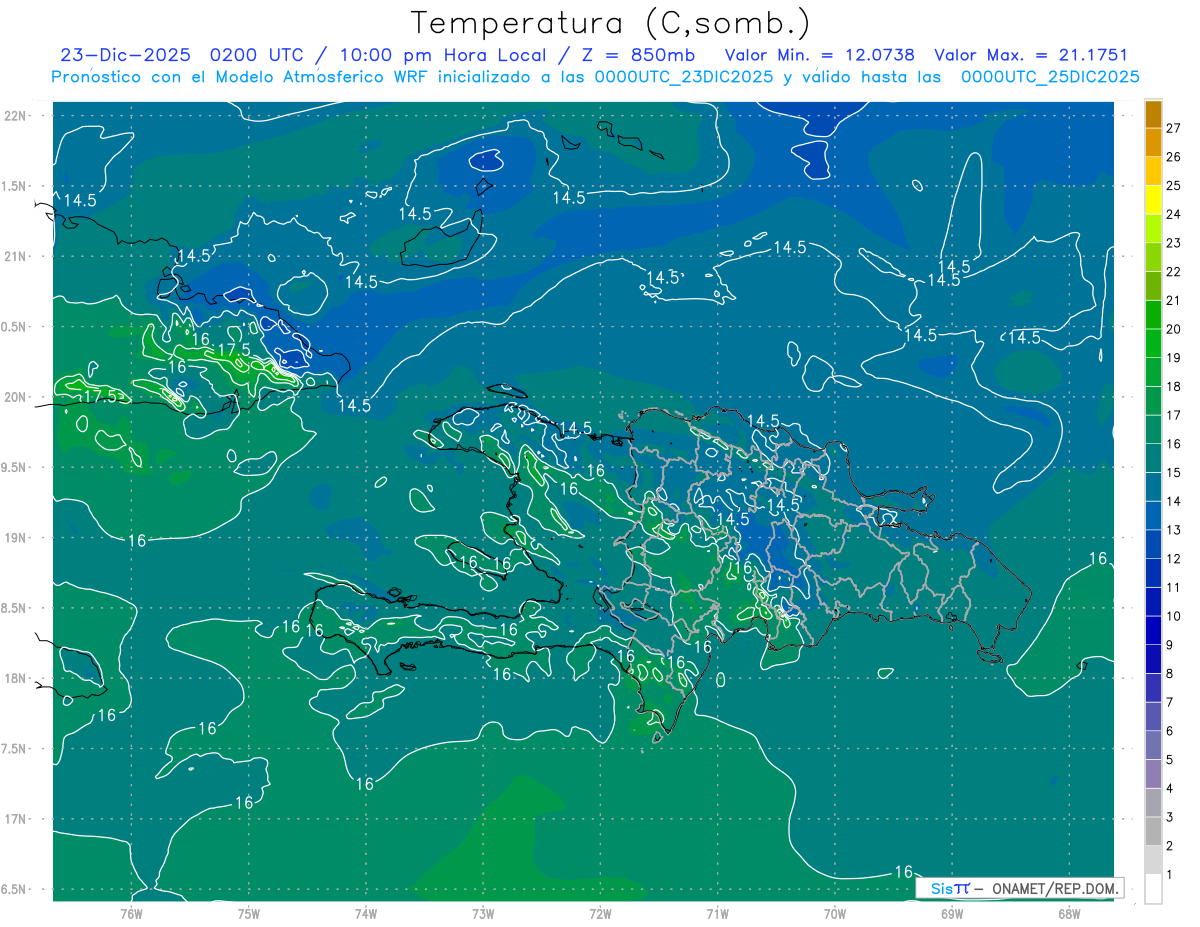Pick the purple legend band between 5 and 6
This screenshot has height=927, width=1200.
pos(1153,745)
